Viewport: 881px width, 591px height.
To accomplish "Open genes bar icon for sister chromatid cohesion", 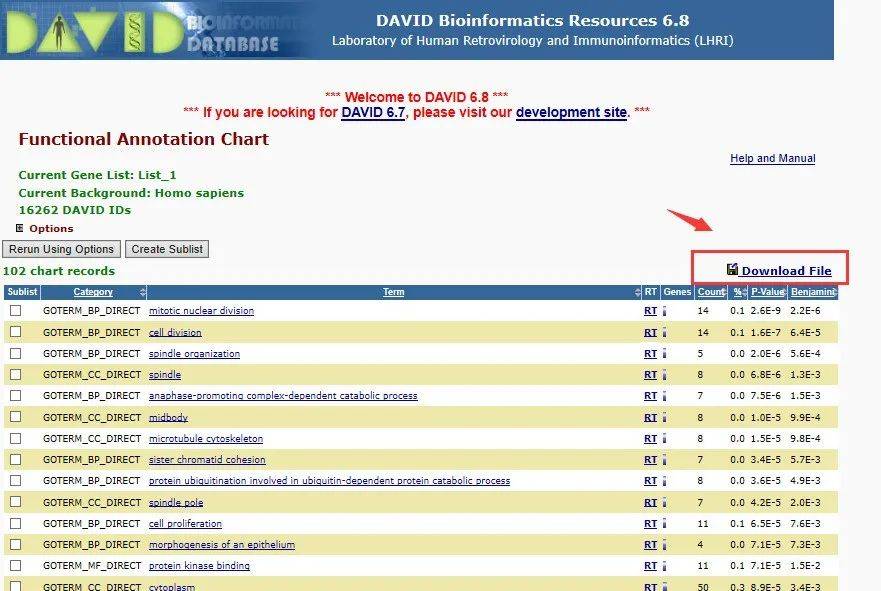I will coord(665,460).
